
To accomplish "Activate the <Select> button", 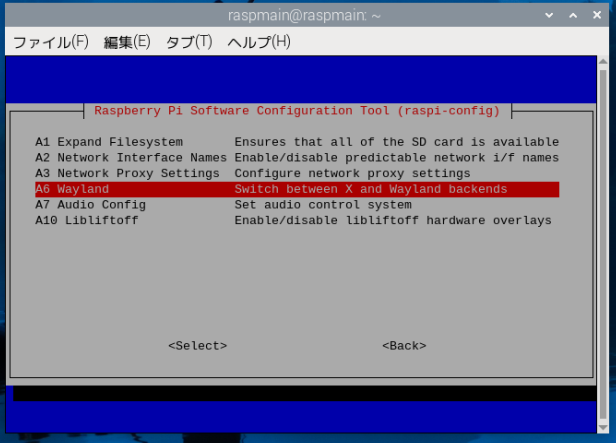I will click(198, 346).
